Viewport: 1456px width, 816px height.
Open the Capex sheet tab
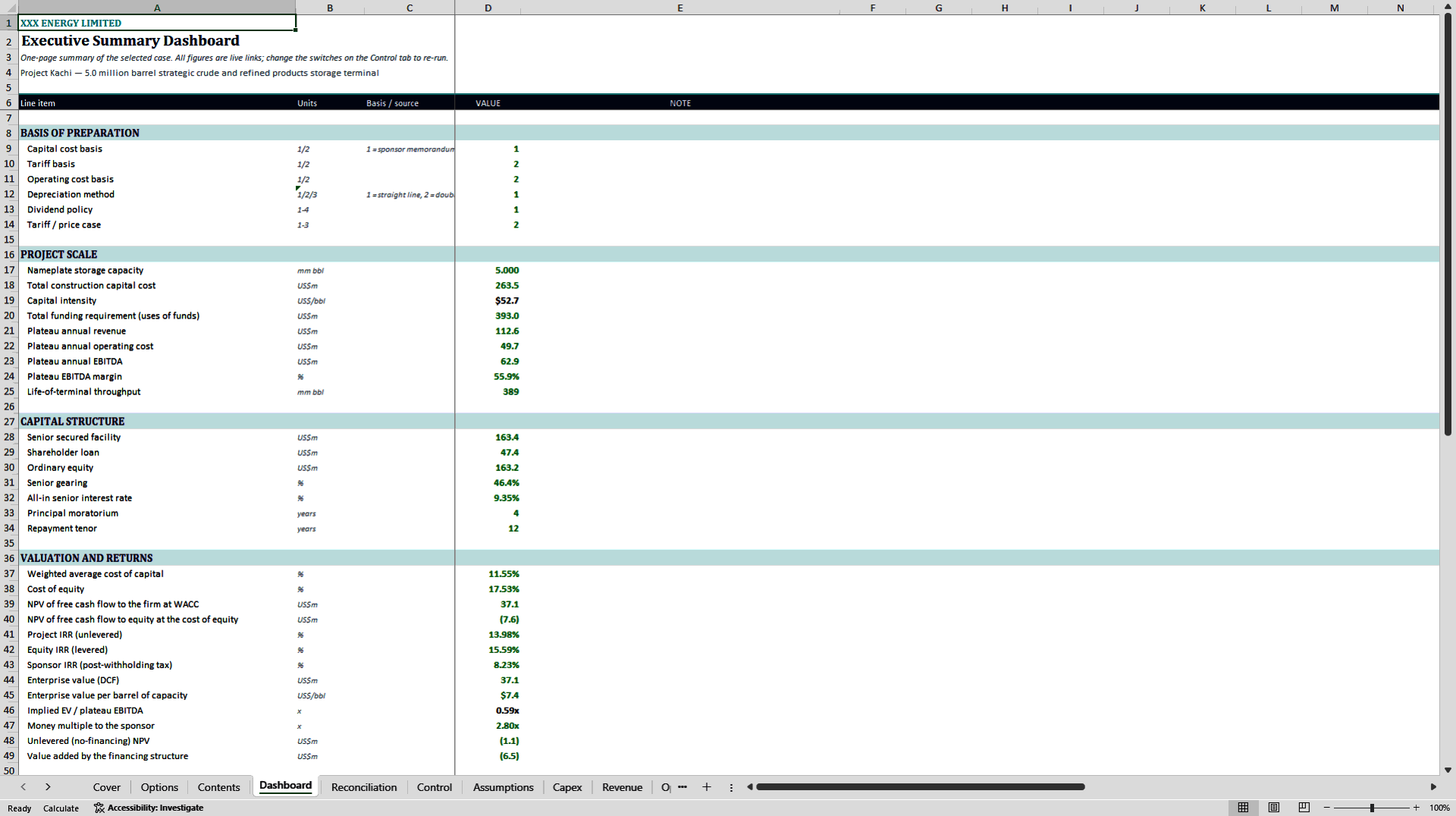567,787
